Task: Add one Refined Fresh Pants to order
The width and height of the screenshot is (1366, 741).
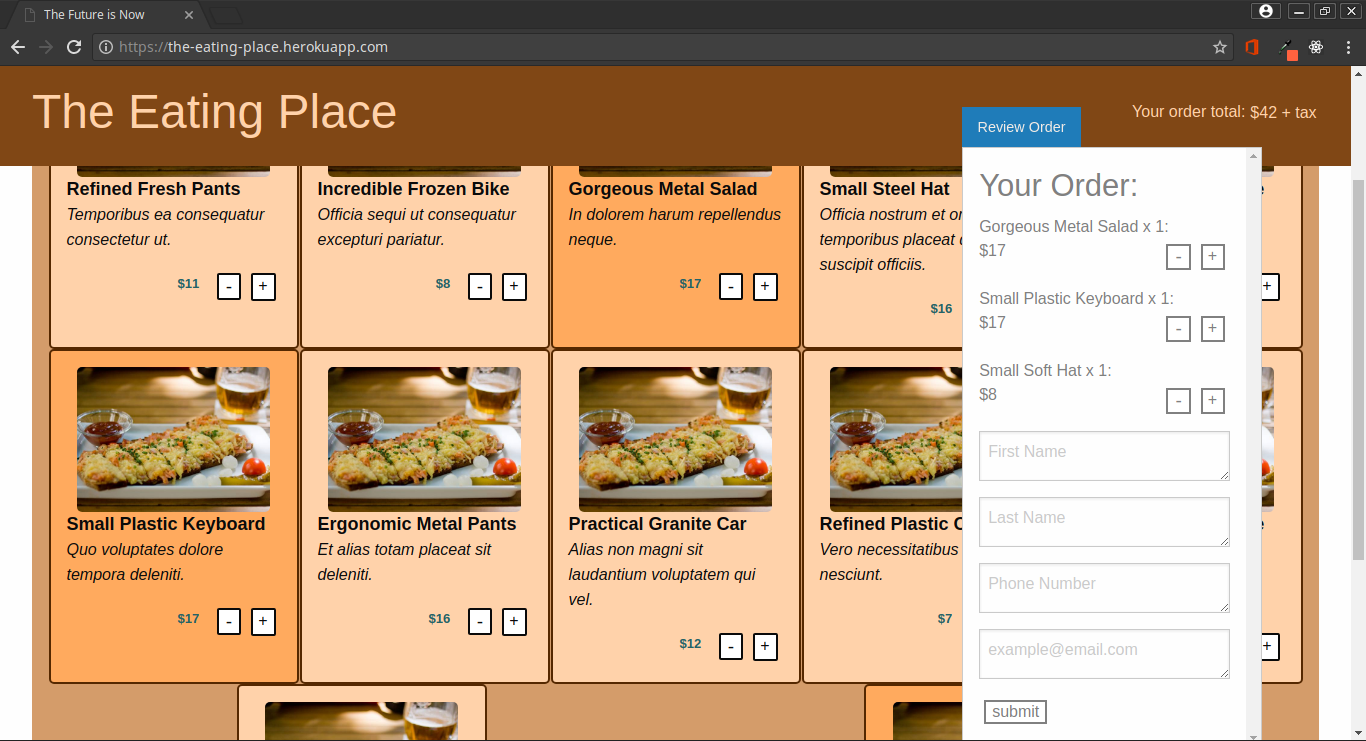Action: (263, 287)
